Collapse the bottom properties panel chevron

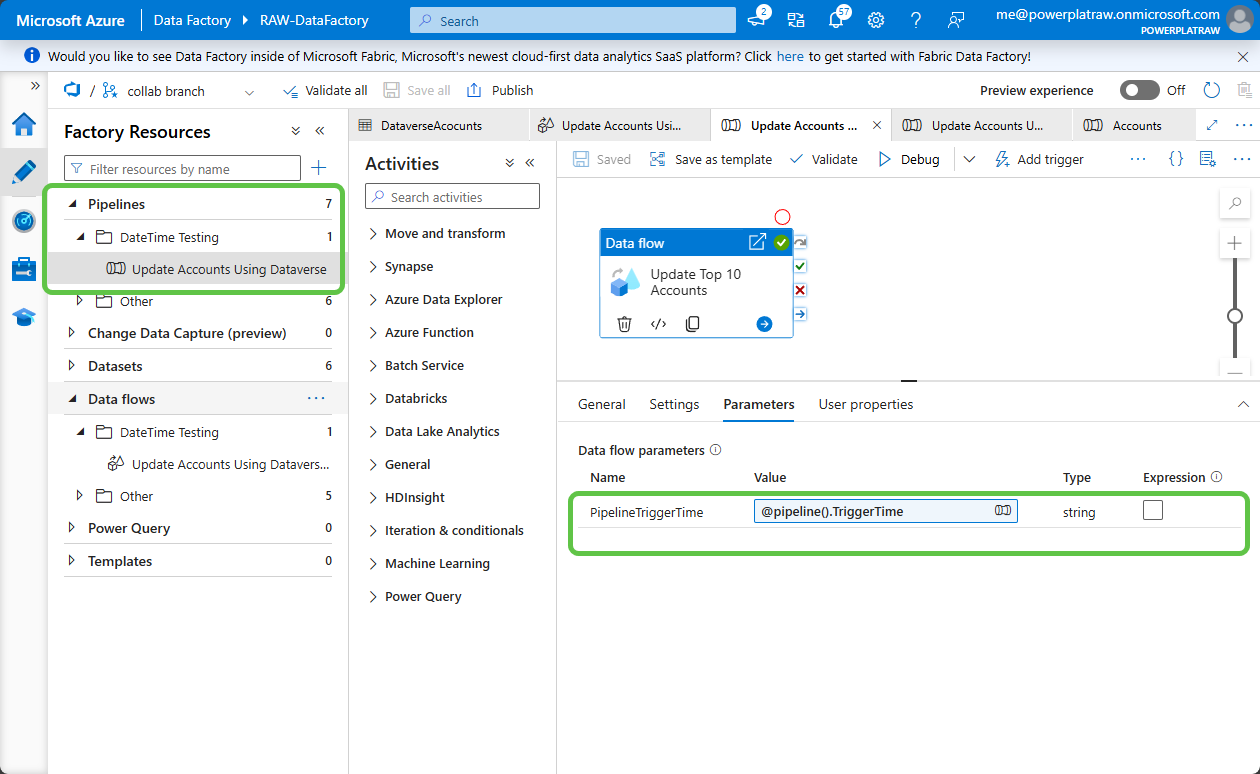coord(1243,404)
